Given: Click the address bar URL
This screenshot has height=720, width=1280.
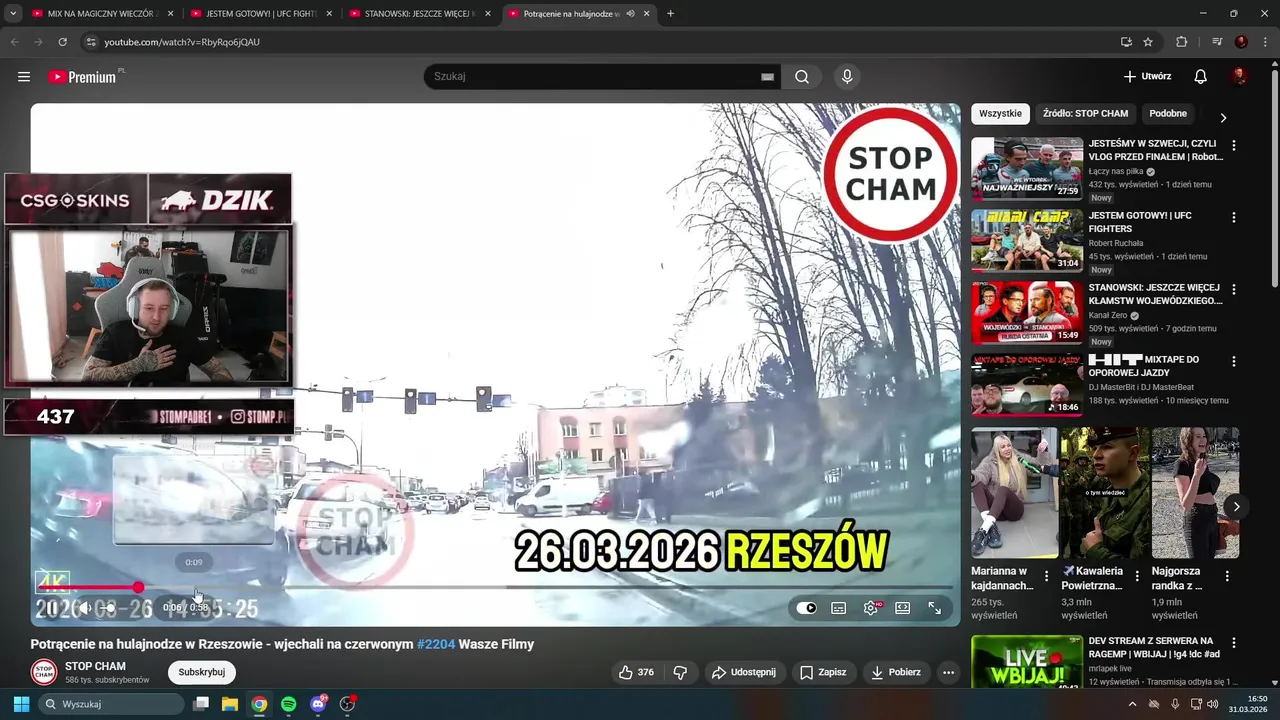Looking at the screenshot, I should click(x=182, y=42).
